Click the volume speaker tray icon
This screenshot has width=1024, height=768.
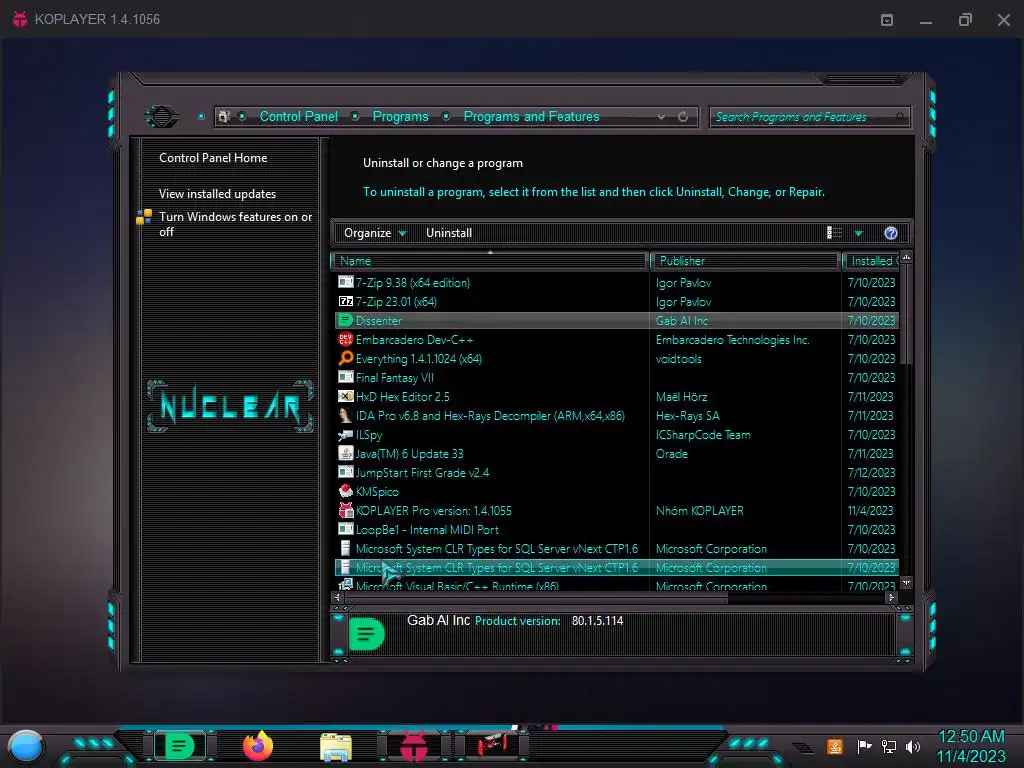(x=914, y=746)
